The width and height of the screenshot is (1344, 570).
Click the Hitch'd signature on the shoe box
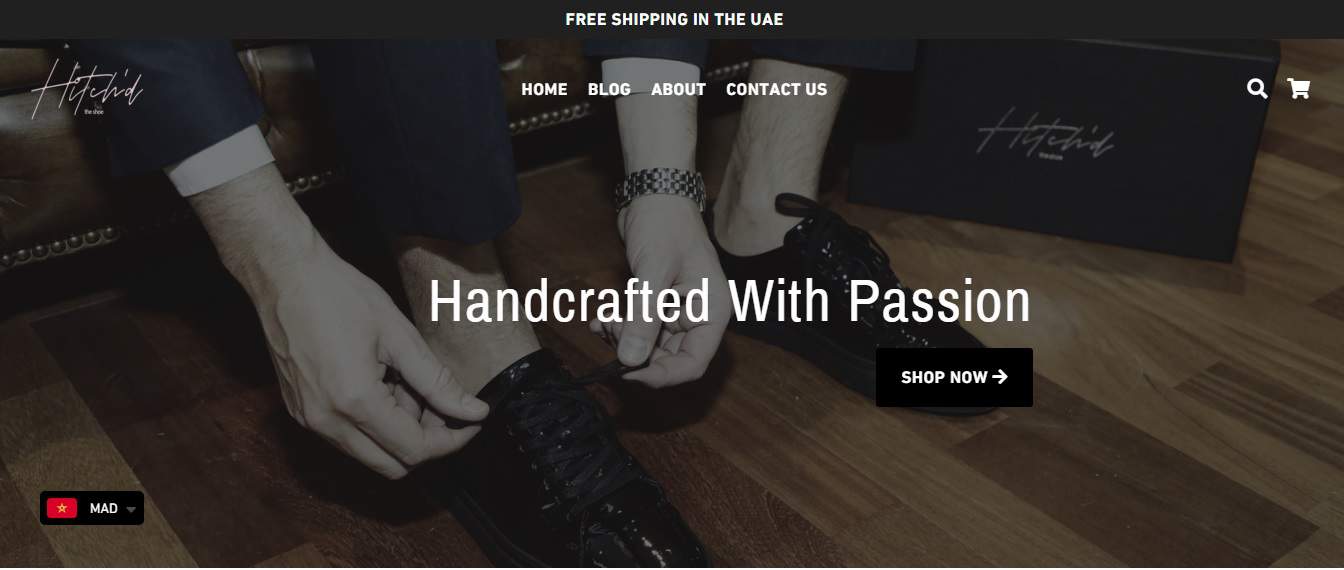[x=1046, y=134]
